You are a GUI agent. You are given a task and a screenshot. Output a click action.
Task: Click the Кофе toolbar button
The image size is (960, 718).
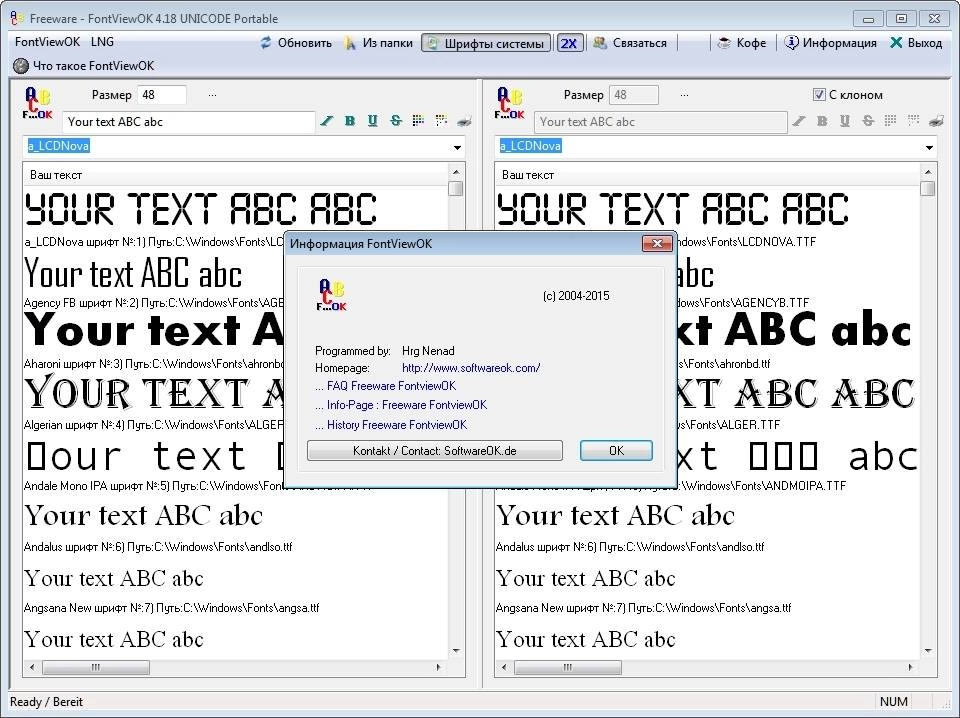pyautogui.click(x=741, y=43)
